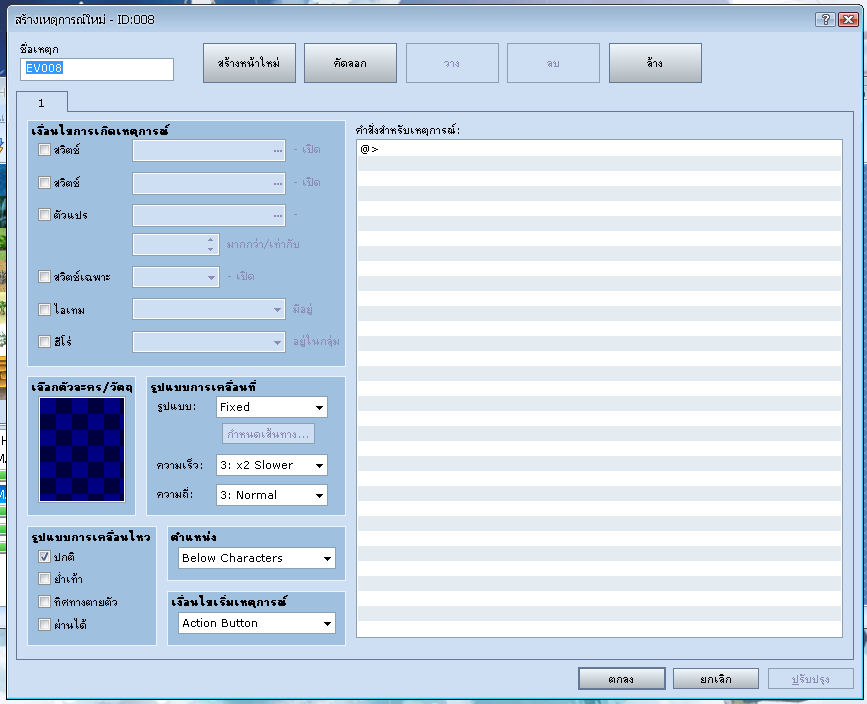The height and width of the screenshot is (704, 867).
Task: Click the สร้างหน้าใหม่ (new page) button
Action: click(x=249, y=63)
